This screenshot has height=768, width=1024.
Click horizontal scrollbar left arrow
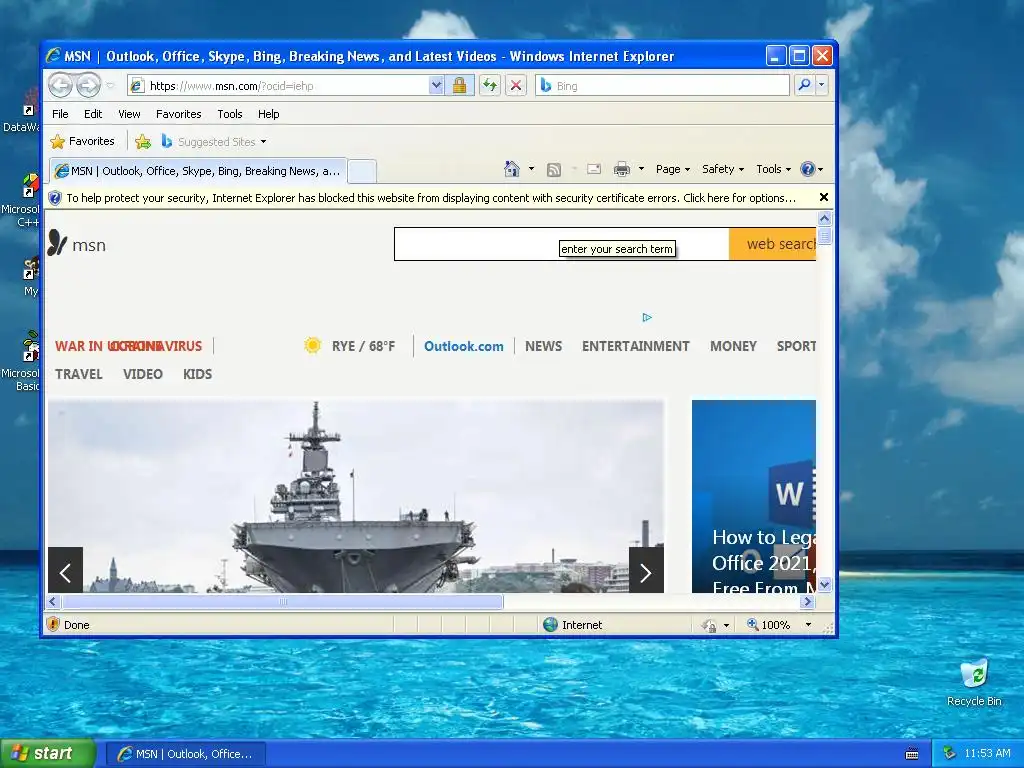[x=54, y=601]
